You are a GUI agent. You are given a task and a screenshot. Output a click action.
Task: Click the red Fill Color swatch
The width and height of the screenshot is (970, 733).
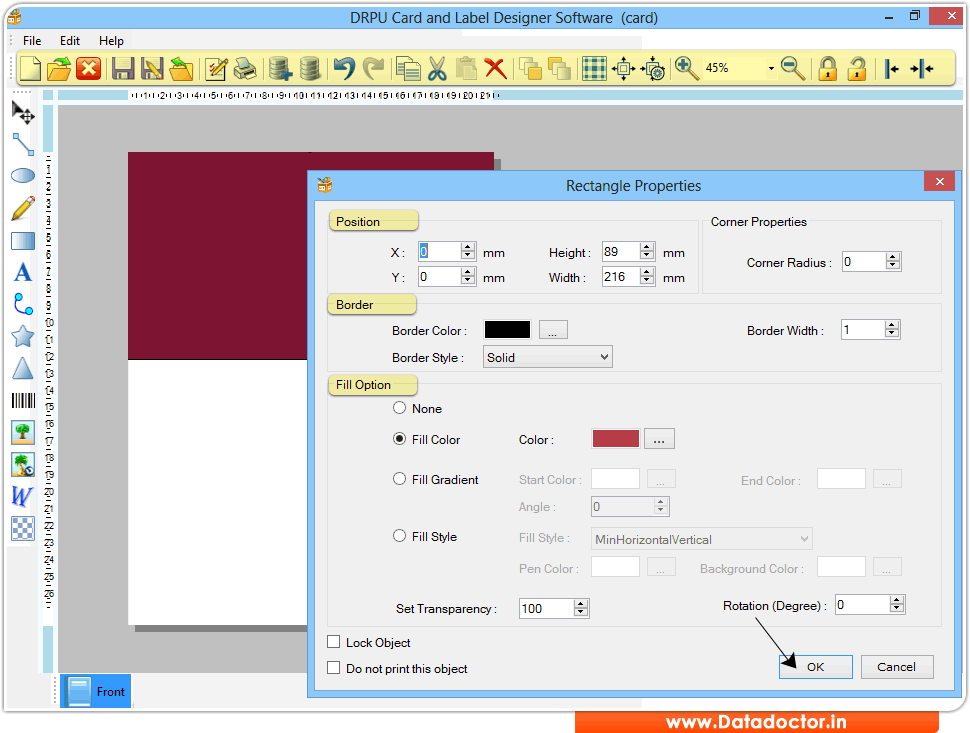[x=615, y=438]
